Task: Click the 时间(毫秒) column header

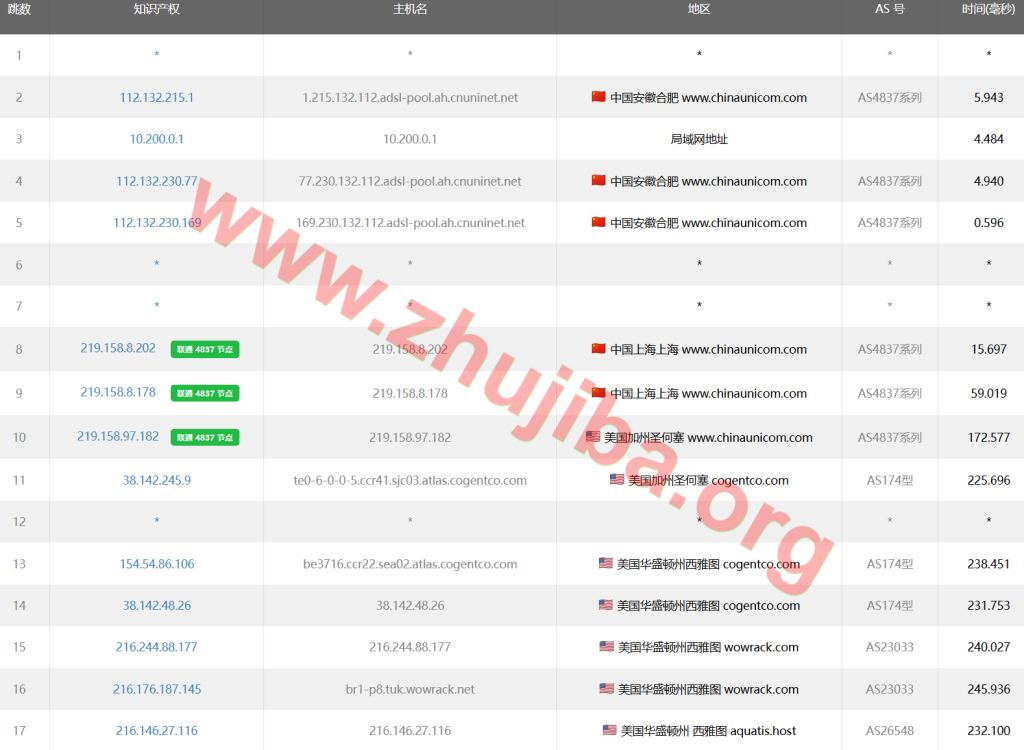Action: pos(988,9)
